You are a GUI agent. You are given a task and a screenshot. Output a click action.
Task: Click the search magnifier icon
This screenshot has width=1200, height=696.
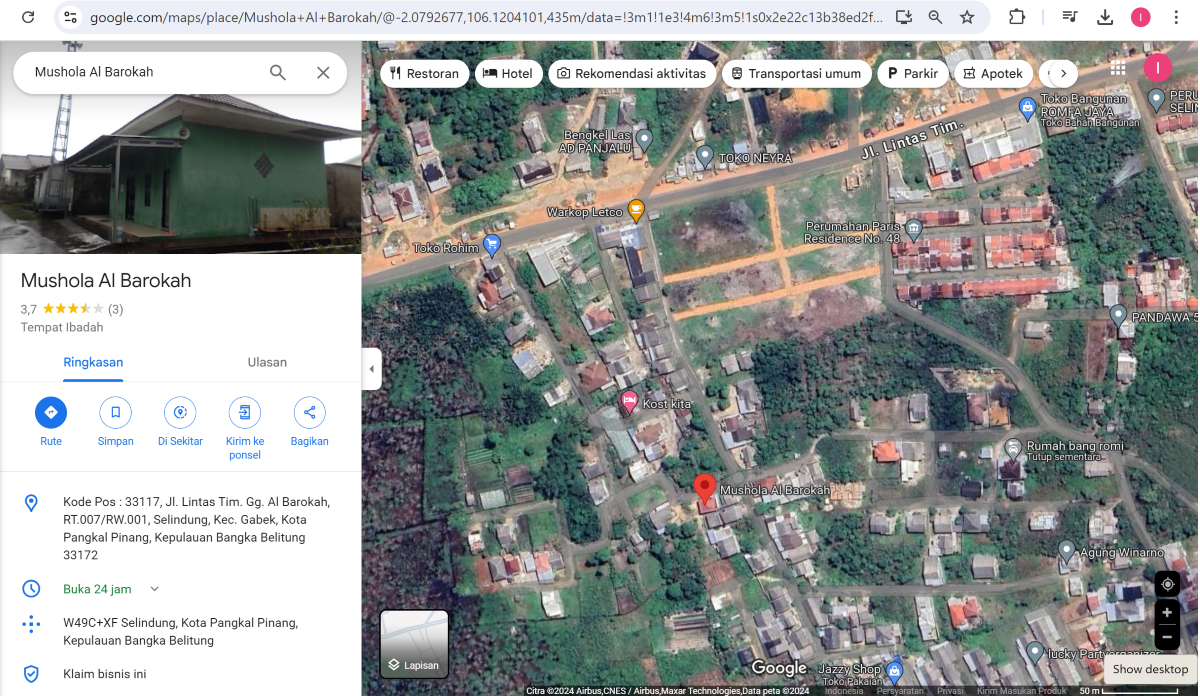click(x=278, y=72)
